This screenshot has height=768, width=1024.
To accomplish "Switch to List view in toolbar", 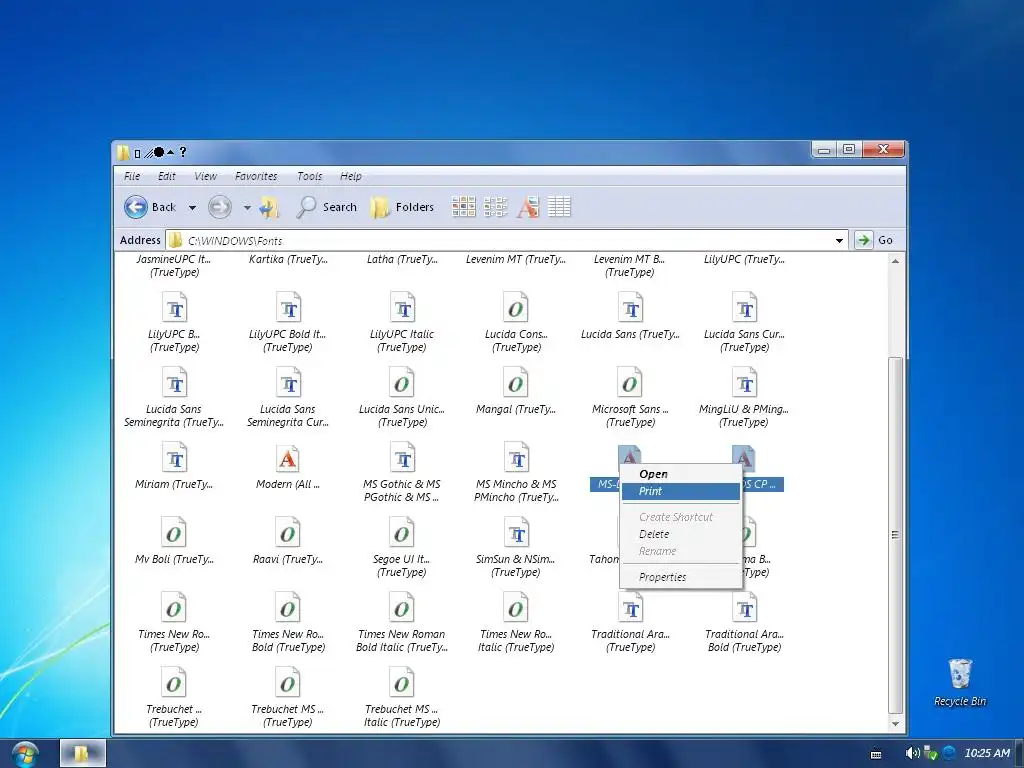I will tap(496, 206).
